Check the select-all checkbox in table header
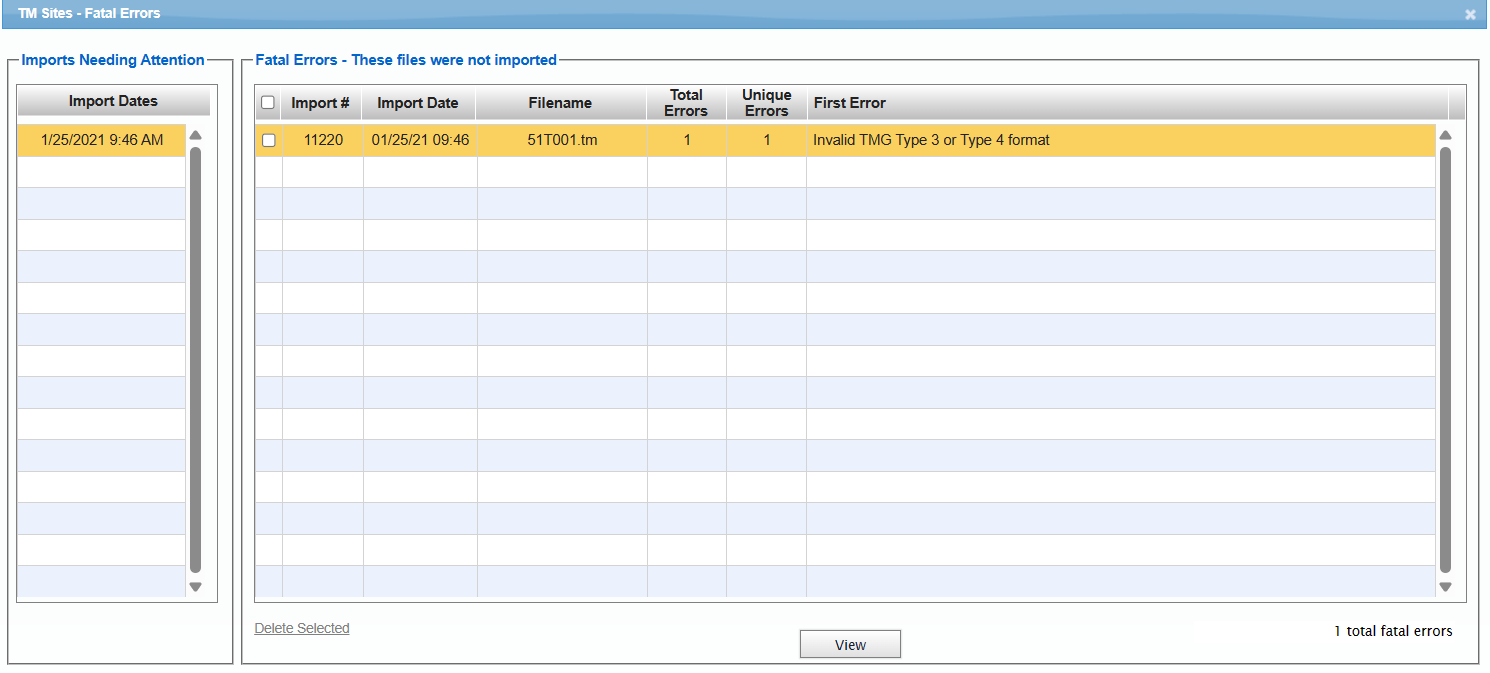The width and height of the screenshot is (1490, 673). pyautogui.click(x=268, y=103)
